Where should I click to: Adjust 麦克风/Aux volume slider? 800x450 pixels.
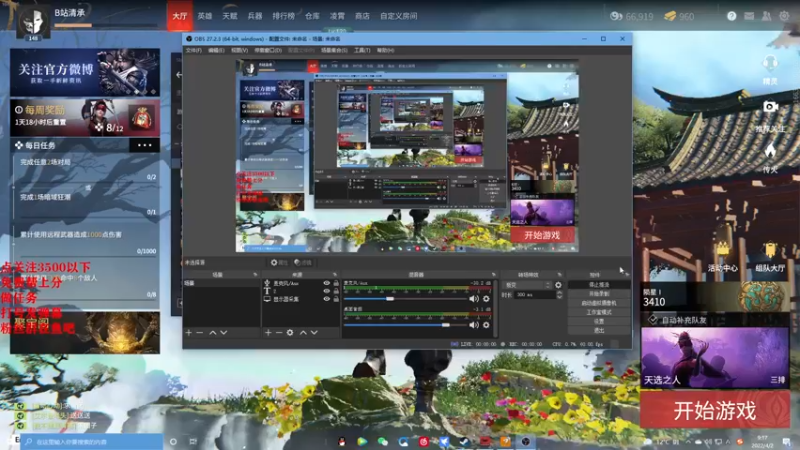390,298
